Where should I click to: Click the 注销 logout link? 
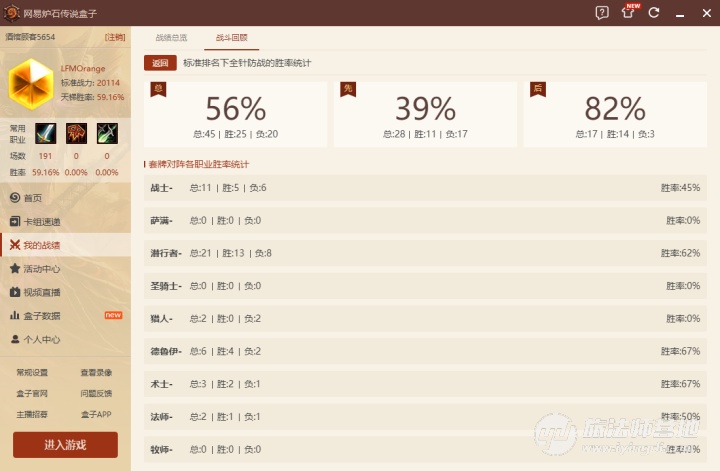point(115,37)
